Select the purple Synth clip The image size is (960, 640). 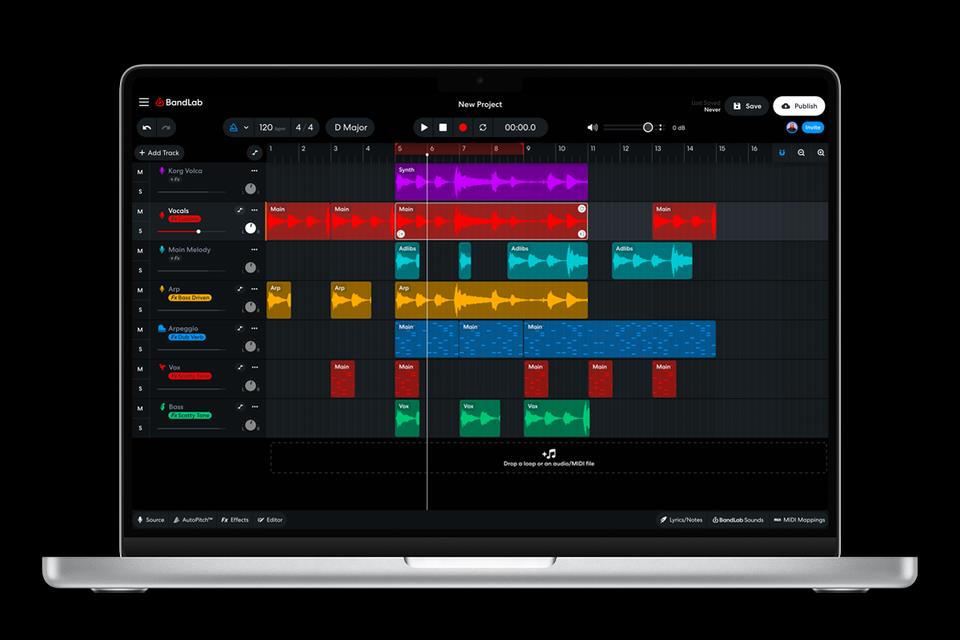[490, 182]
